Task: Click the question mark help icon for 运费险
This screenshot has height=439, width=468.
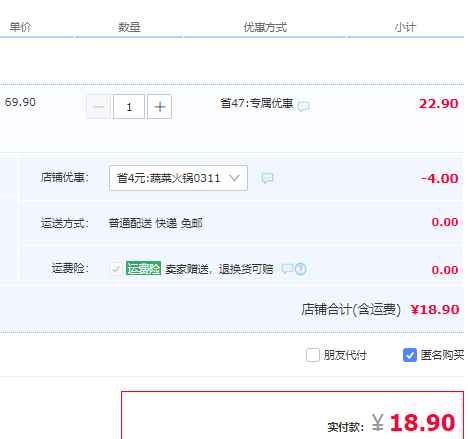Action: coord(301,269)
